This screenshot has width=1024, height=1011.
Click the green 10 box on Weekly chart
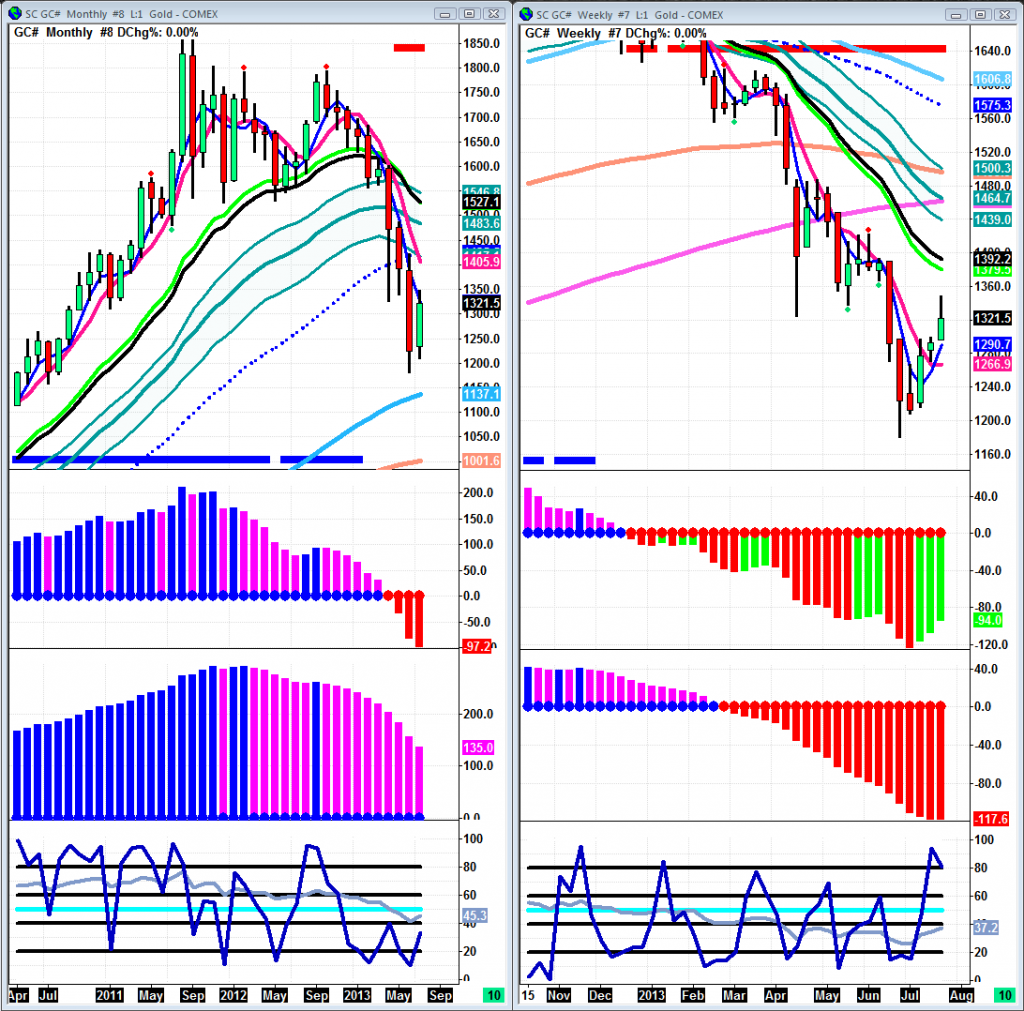[x=1005, y=996]
